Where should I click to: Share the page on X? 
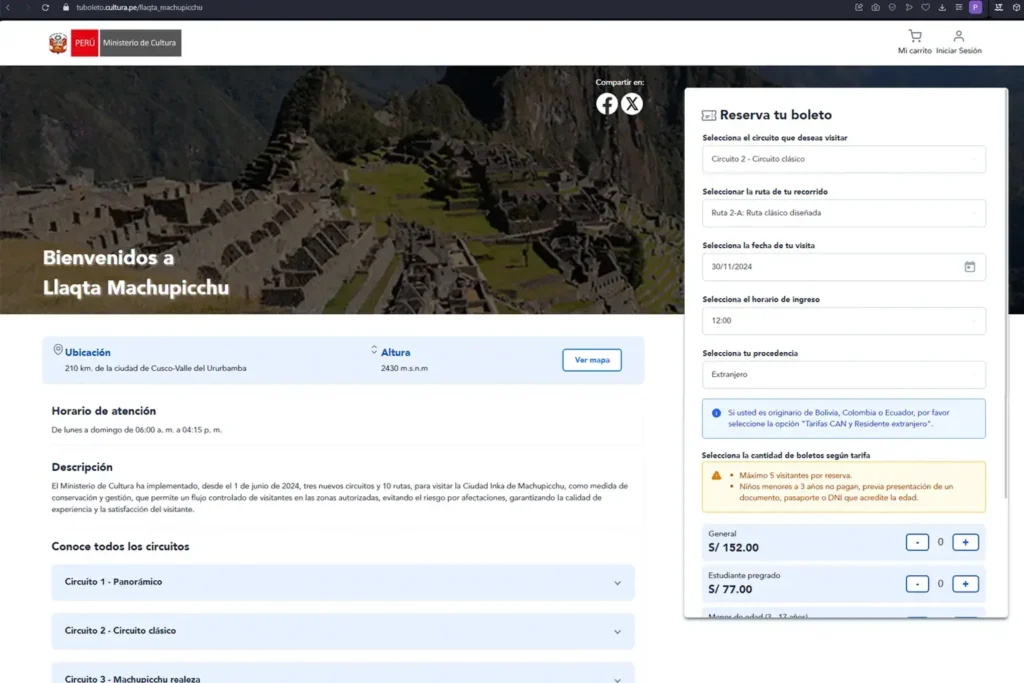point(632,103)
